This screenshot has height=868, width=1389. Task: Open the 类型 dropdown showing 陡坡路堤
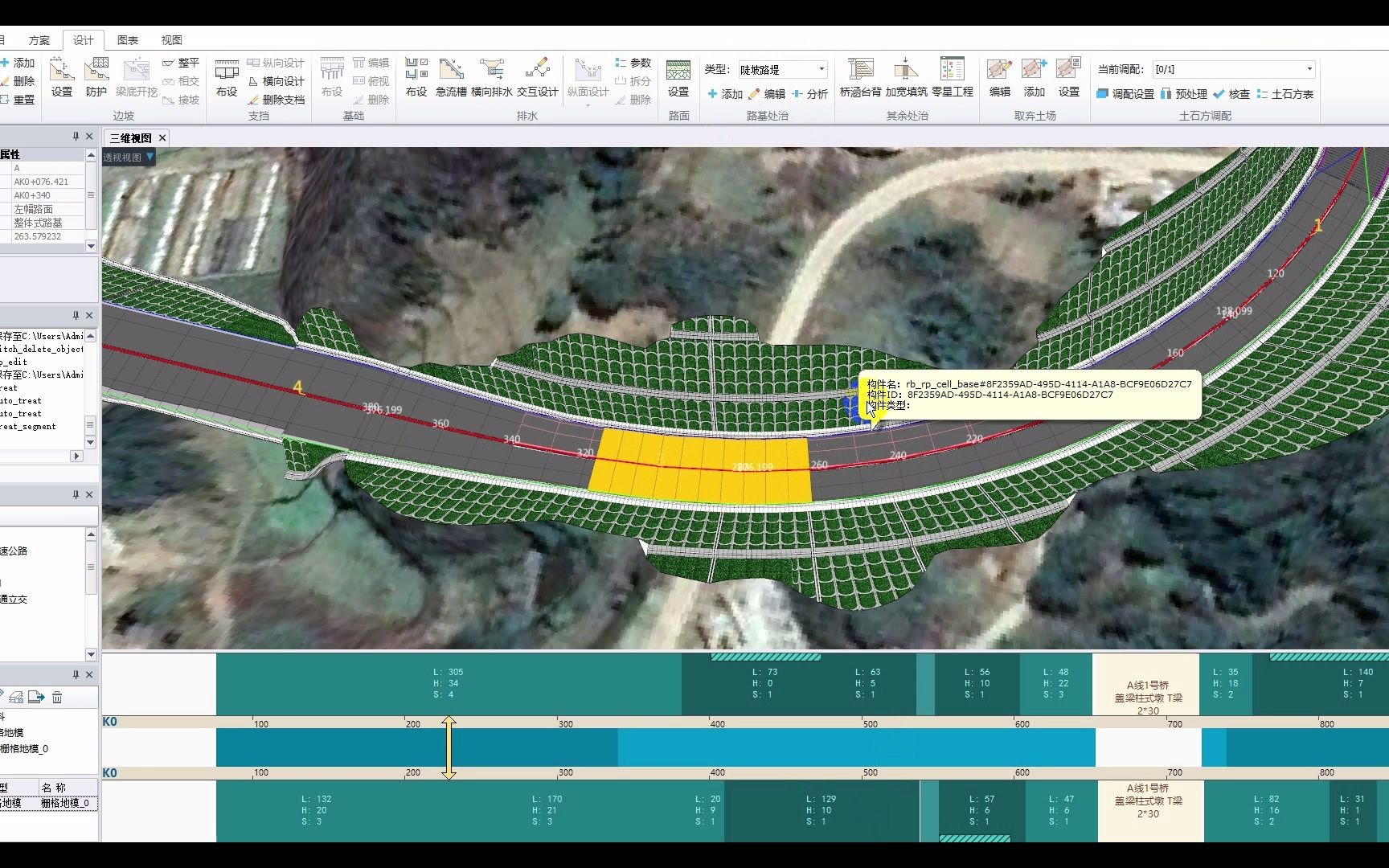tap(820, 68)
